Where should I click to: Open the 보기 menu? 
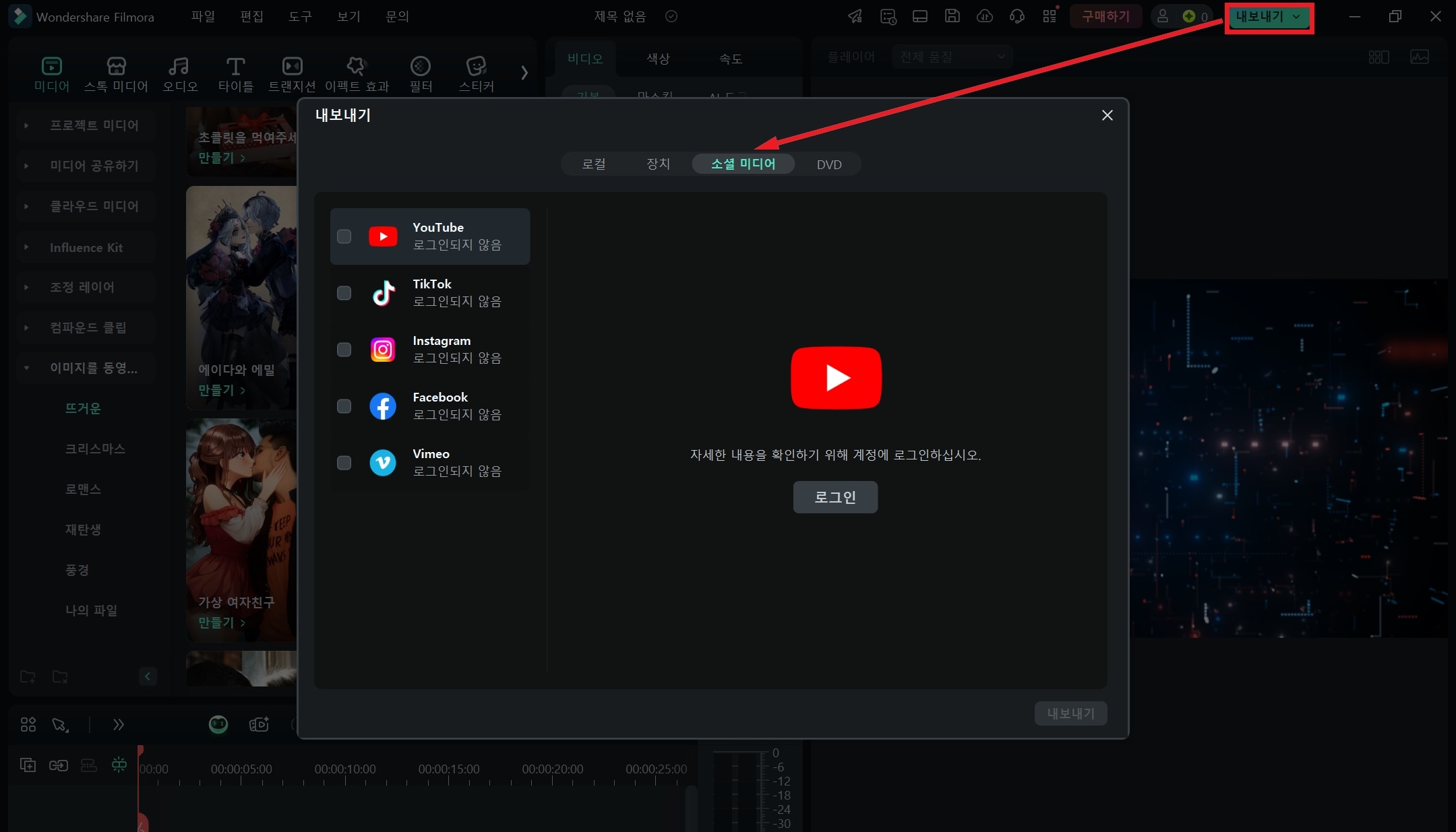(x=348, y=16)
